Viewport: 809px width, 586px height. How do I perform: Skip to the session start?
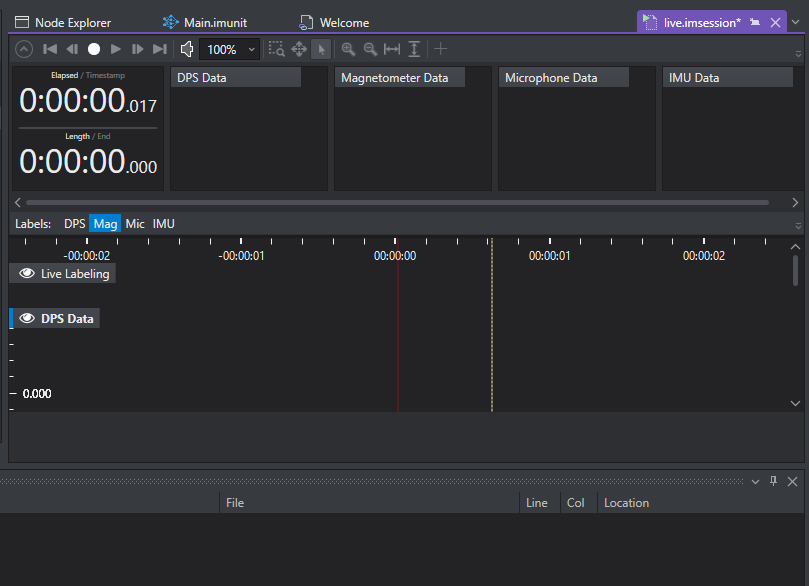pos(50,49)
